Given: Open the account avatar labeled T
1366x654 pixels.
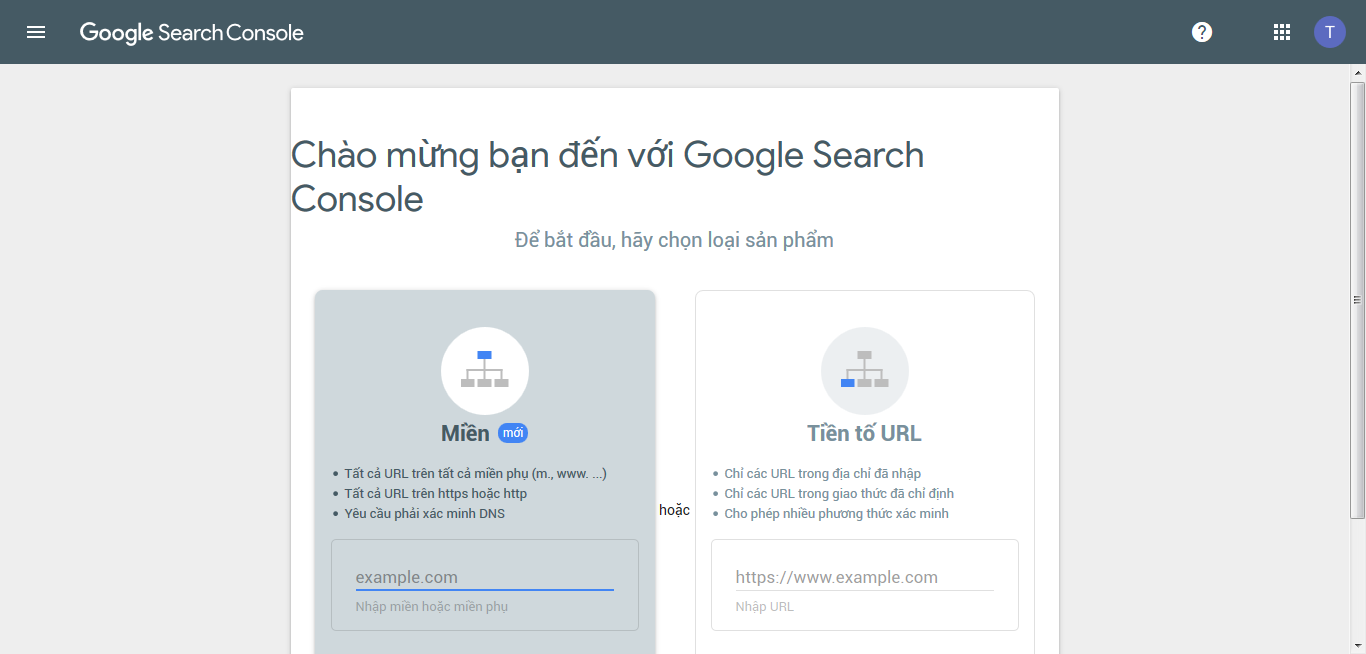Looking at the screenshot, I should point(1329,32).
